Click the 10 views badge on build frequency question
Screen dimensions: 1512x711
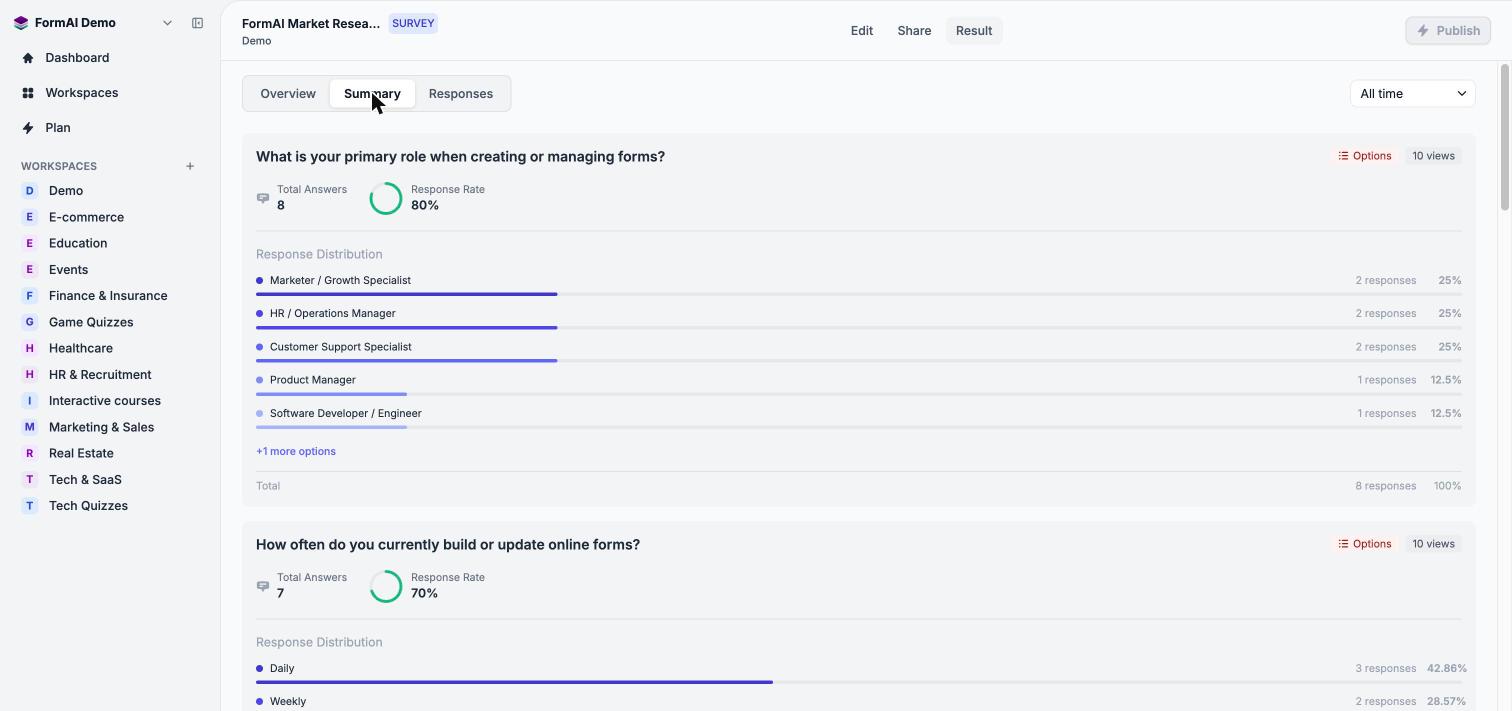[1433, 544]
